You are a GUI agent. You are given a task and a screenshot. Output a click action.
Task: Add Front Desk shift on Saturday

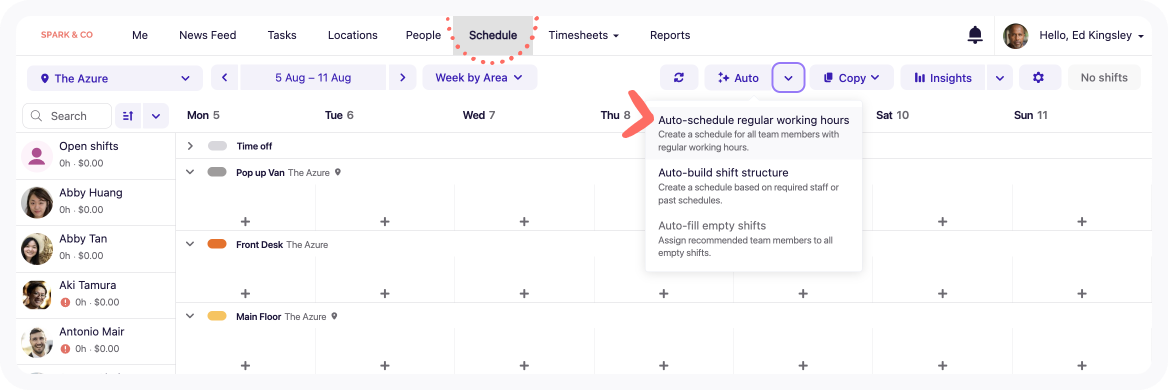pos(942,293)
